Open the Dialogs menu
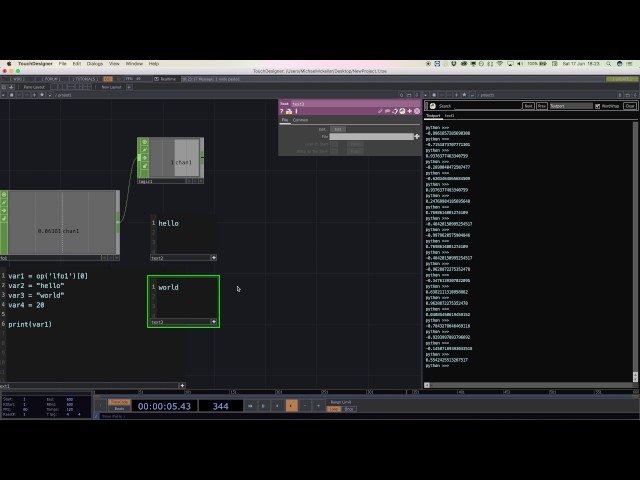This screenshot has height=480, width=640. click(95, 64)
